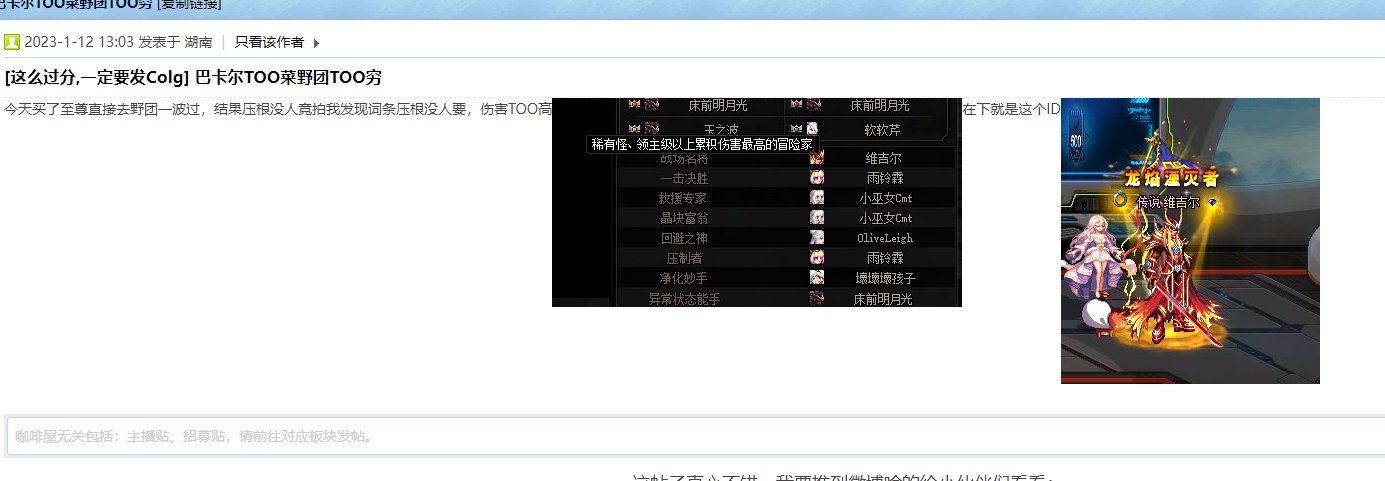Click the green author avatar icon
The height and width of the screenshot is (481, 1385).
12,42
